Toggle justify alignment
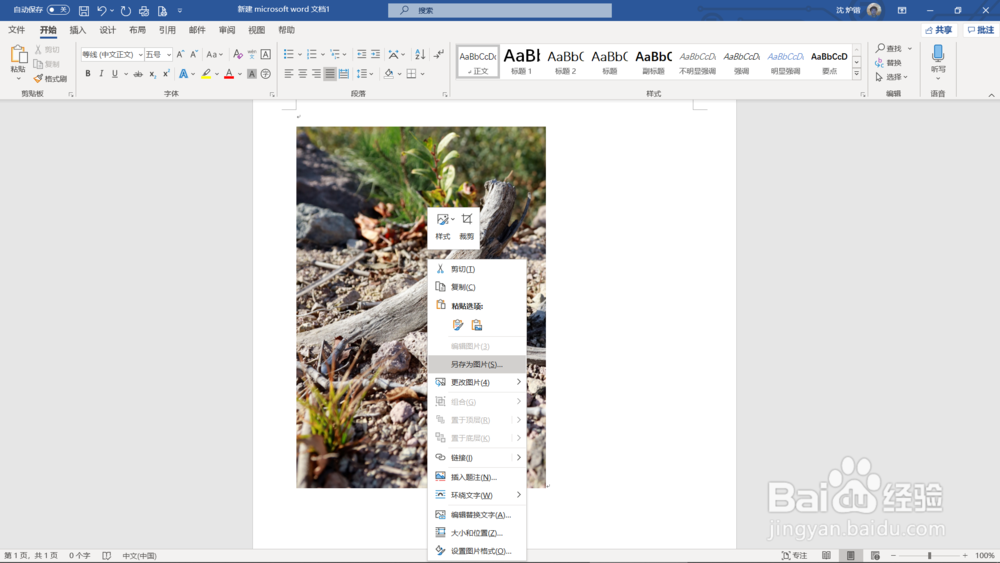The image size is (1000, 563). coord(330,74)
